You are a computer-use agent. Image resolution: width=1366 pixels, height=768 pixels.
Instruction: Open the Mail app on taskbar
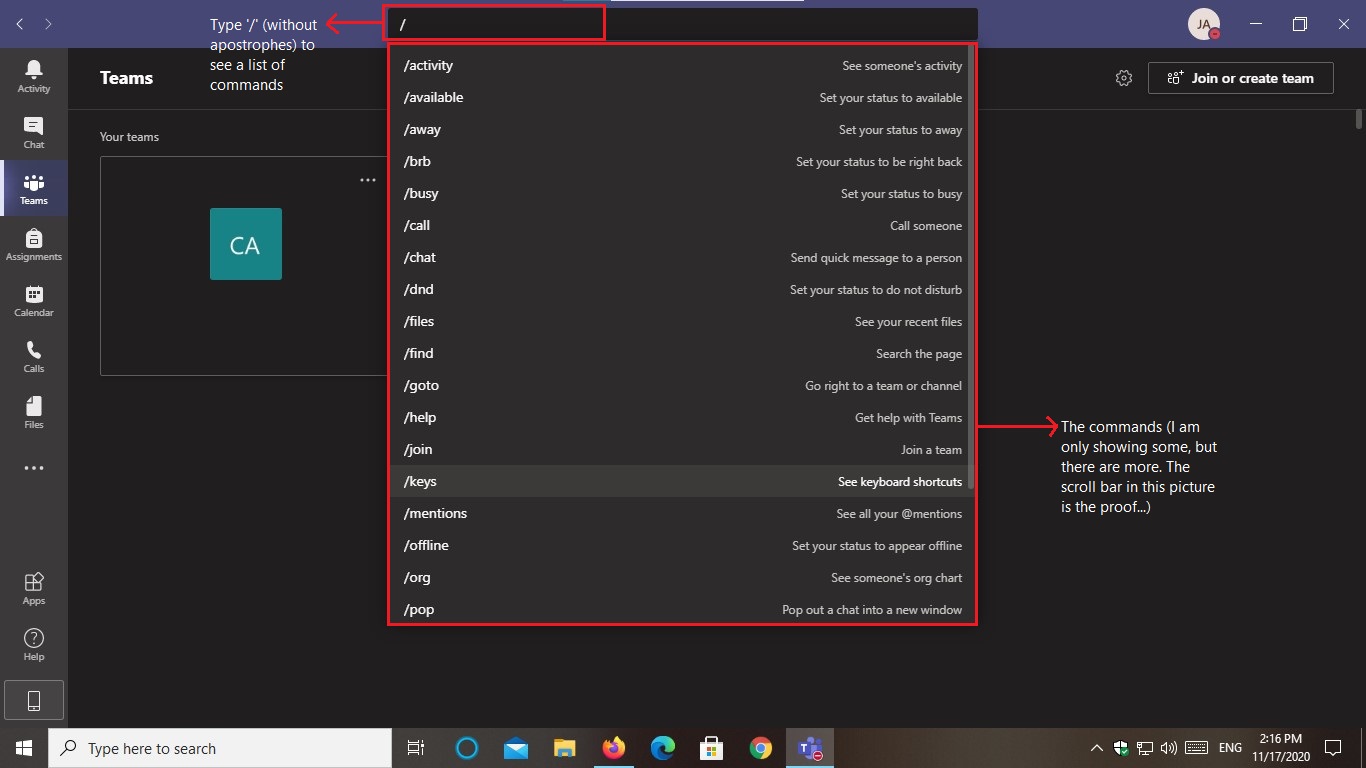[x=516, y=748]
